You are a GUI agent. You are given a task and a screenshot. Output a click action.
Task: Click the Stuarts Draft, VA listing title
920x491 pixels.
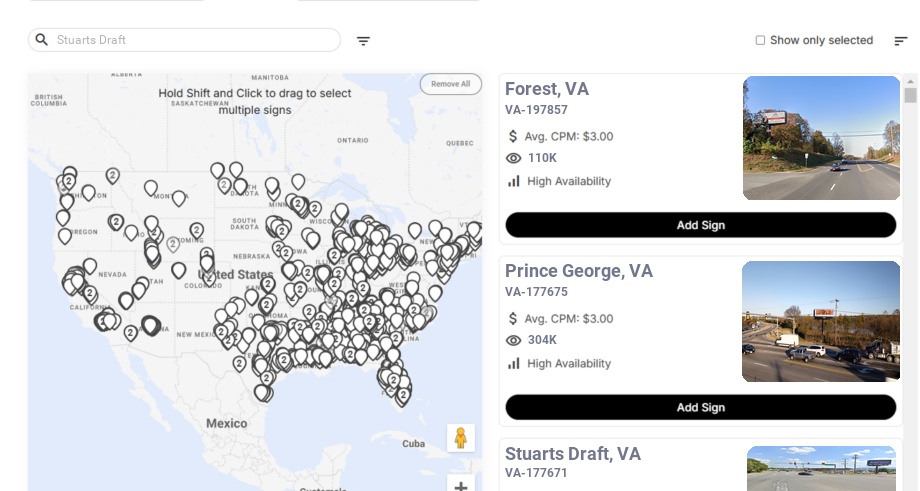point(573,454)
